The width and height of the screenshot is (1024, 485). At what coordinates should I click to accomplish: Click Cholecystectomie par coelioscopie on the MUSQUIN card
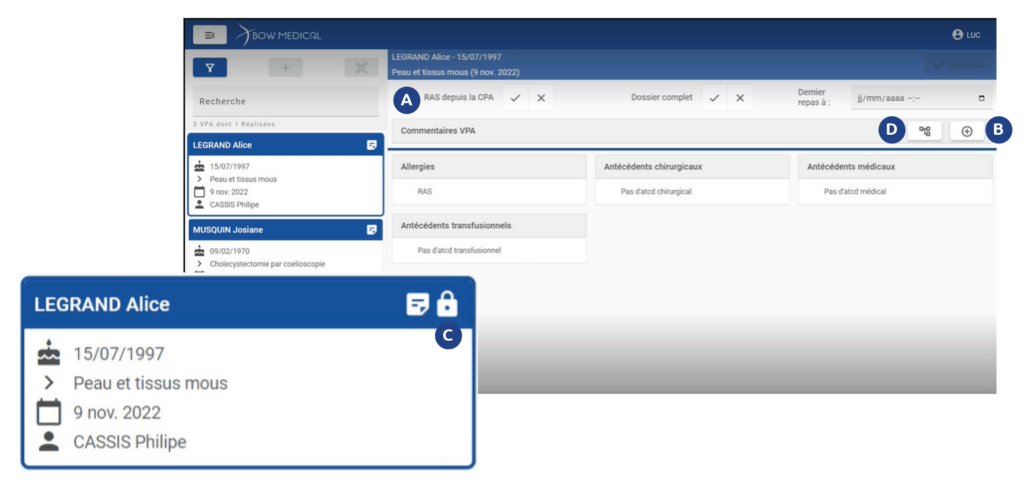click(x=268, y=264)
